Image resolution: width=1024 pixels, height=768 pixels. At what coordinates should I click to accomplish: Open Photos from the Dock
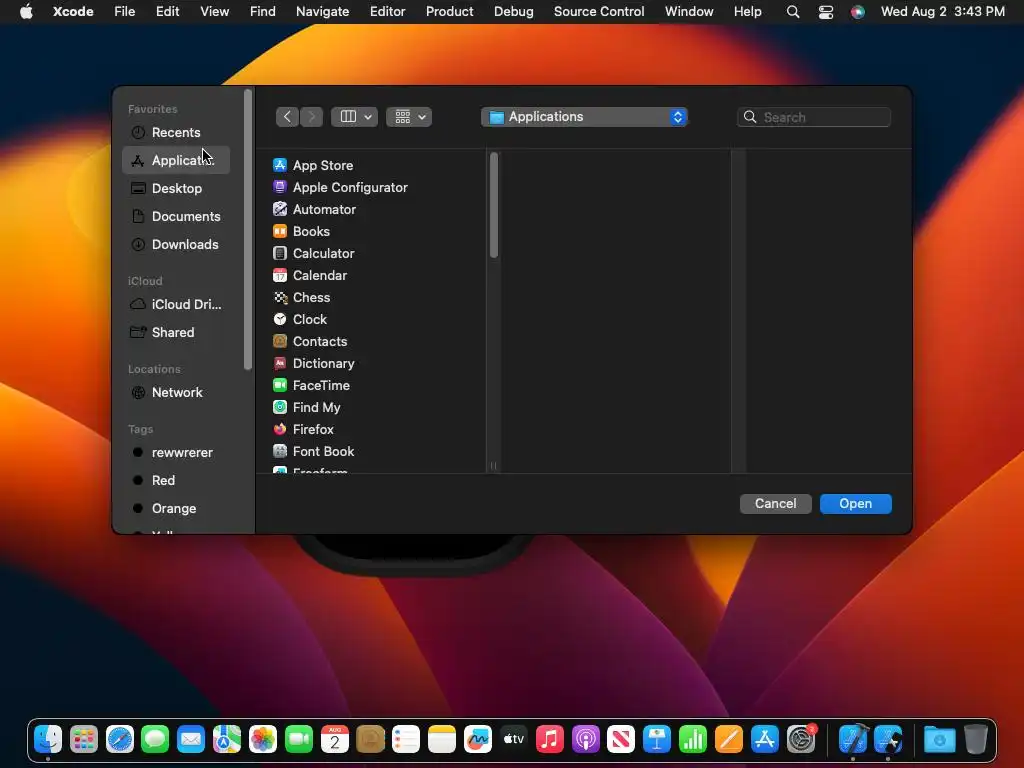pos(263,739)
